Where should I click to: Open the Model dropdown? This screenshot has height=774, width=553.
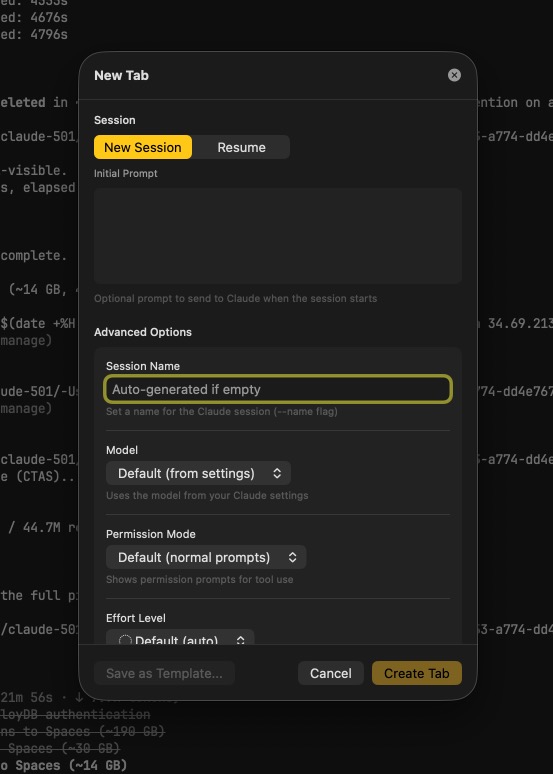coord(198,473)
